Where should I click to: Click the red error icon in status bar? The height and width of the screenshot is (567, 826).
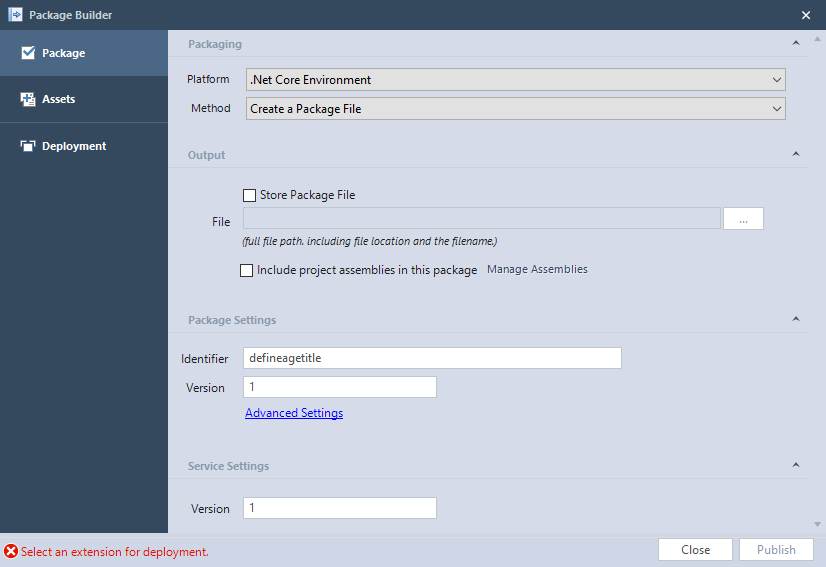(11, 552)
